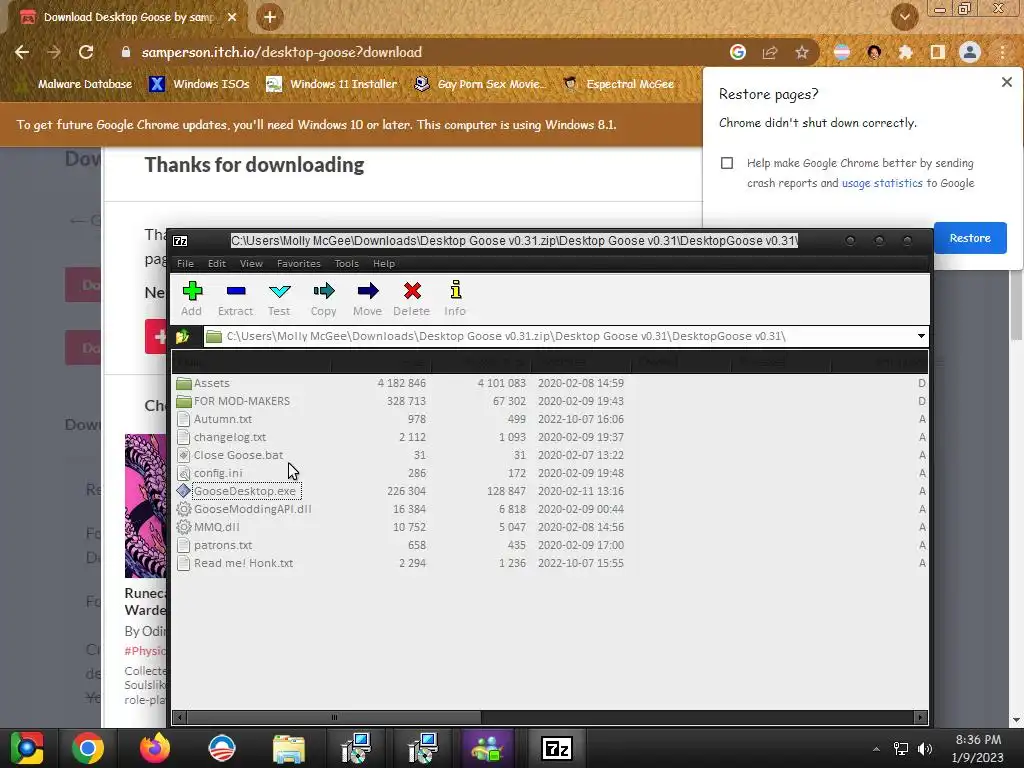Click the Chrome icon on the taskbar
Image resolution: width=1024 pixels, height=768 pixels.
click(88, 748)
